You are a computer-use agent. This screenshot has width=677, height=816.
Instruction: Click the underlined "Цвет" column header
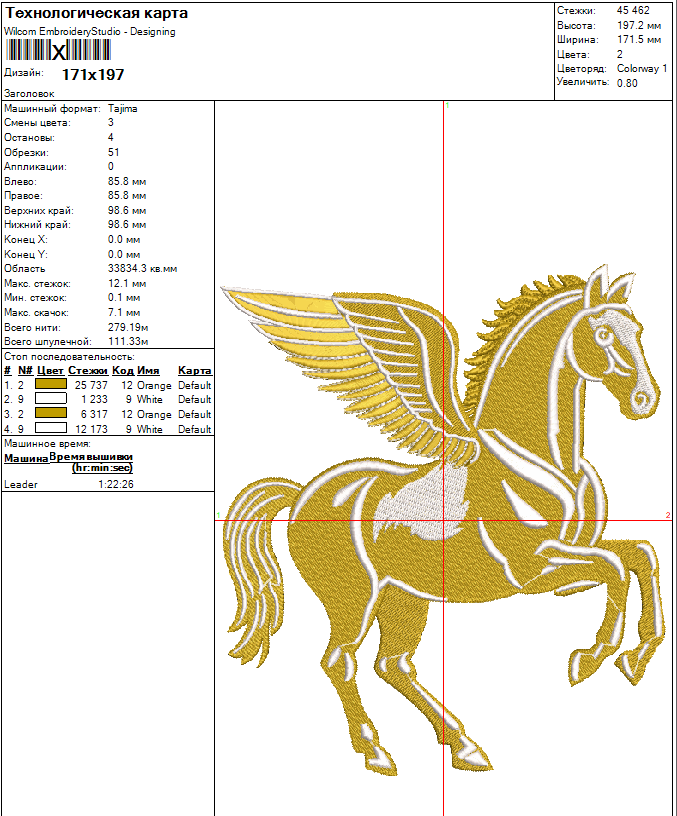pyautogui.click(x=50, y=371)
